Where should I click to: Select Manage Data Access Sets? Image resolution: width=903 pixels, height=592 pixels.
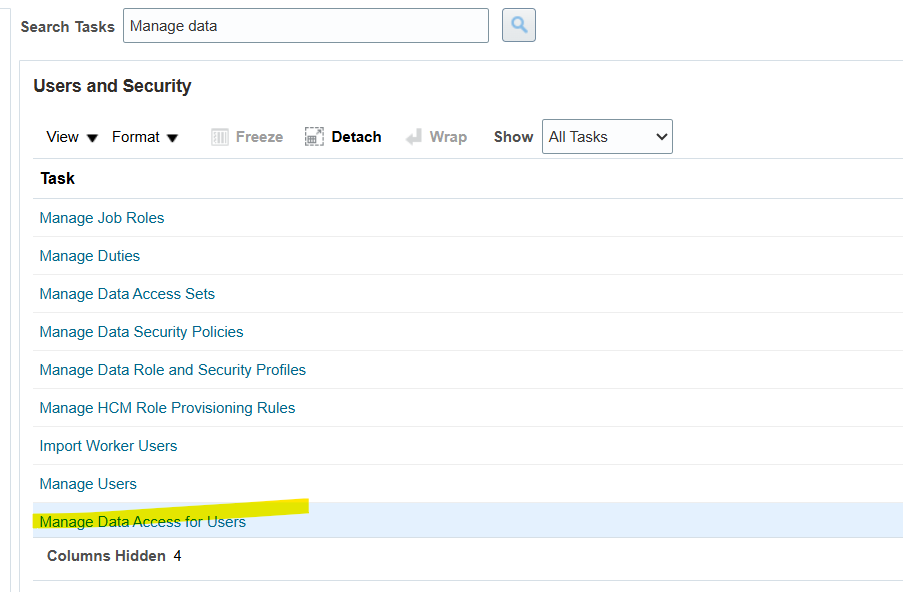[127, 294]
